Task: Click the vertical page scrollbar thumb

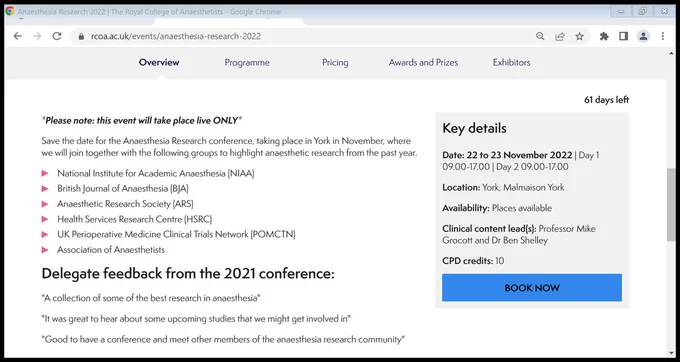Action: tap(671, 204)
